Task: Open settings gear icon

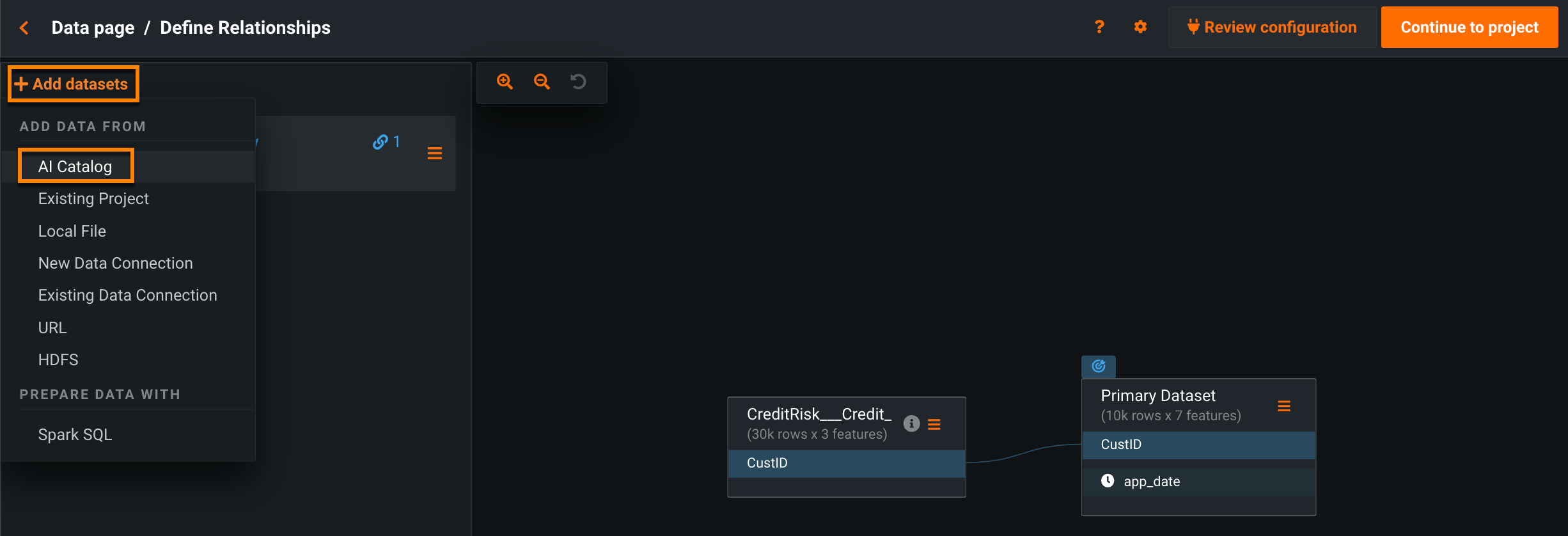Action: [1140, 27]
